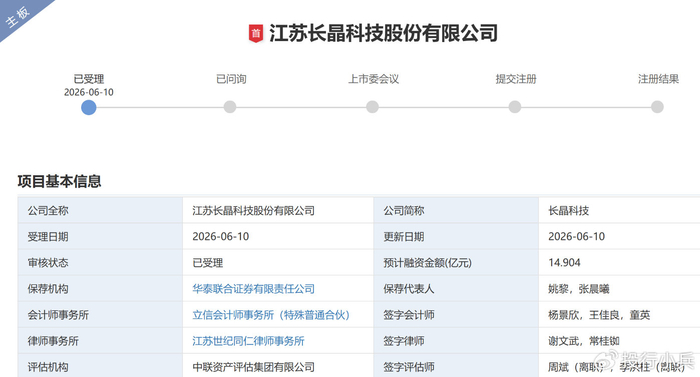Click the 公司简称 header cell
Viewport: 700px width, 377px height.
click(456, 210)
